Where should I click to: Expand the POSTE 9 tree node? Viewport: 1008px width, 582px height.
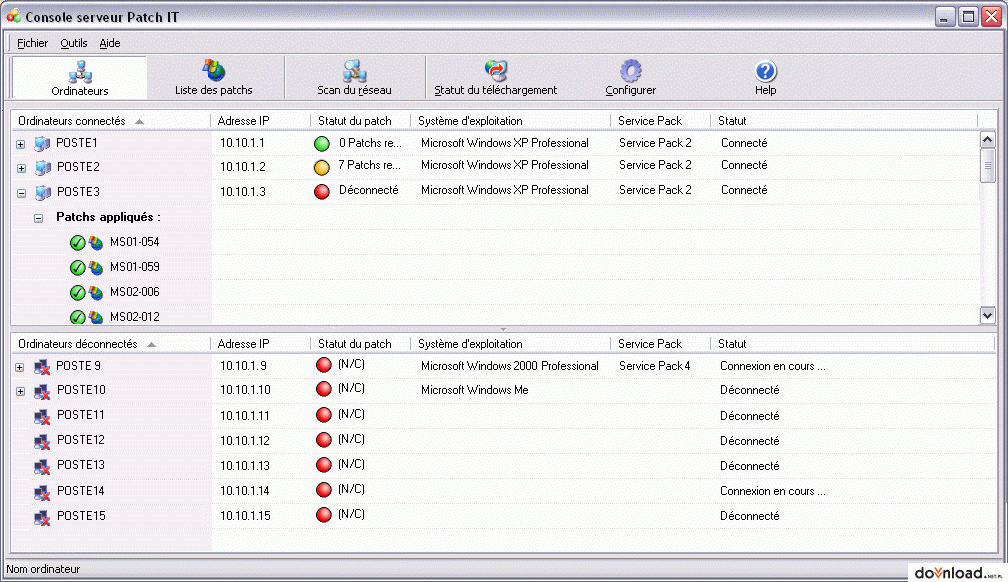coord(20,367)
